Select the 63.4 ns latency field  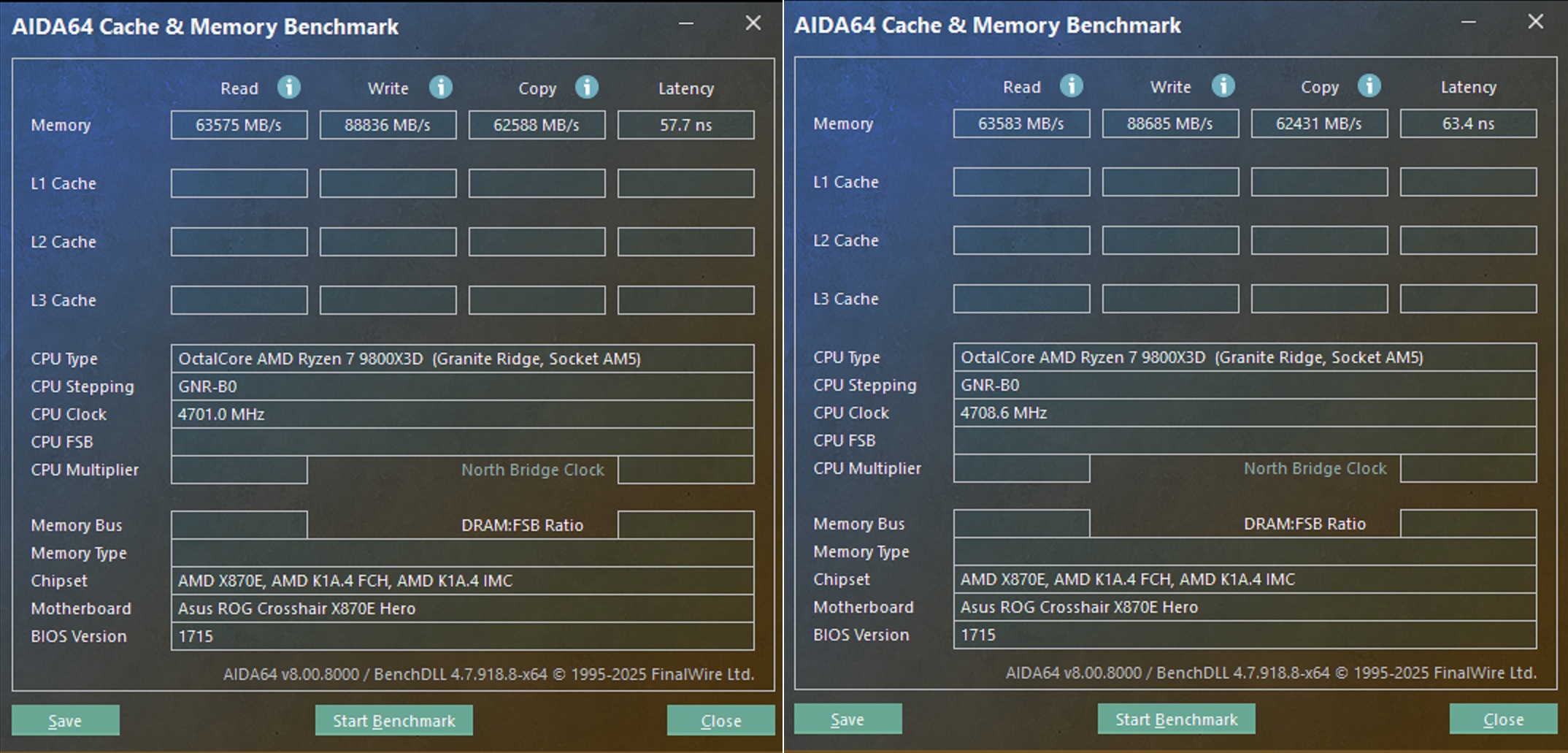point(1468,123)
